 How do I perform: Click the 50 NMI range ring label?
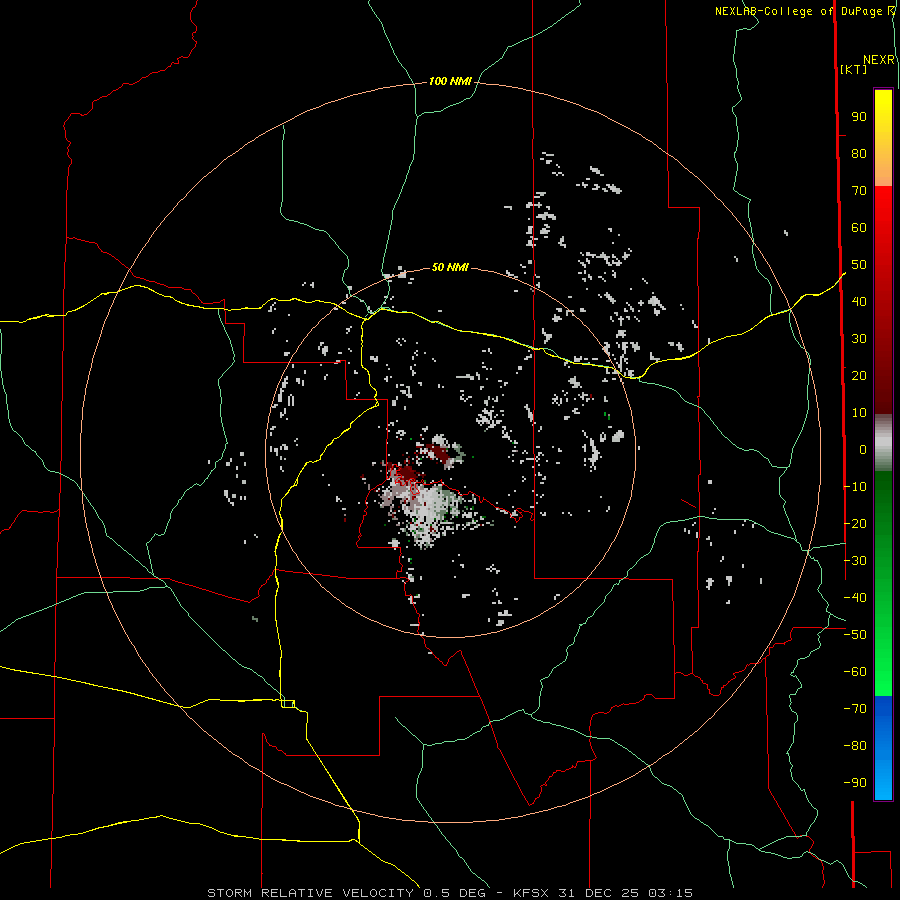point(450,267)
